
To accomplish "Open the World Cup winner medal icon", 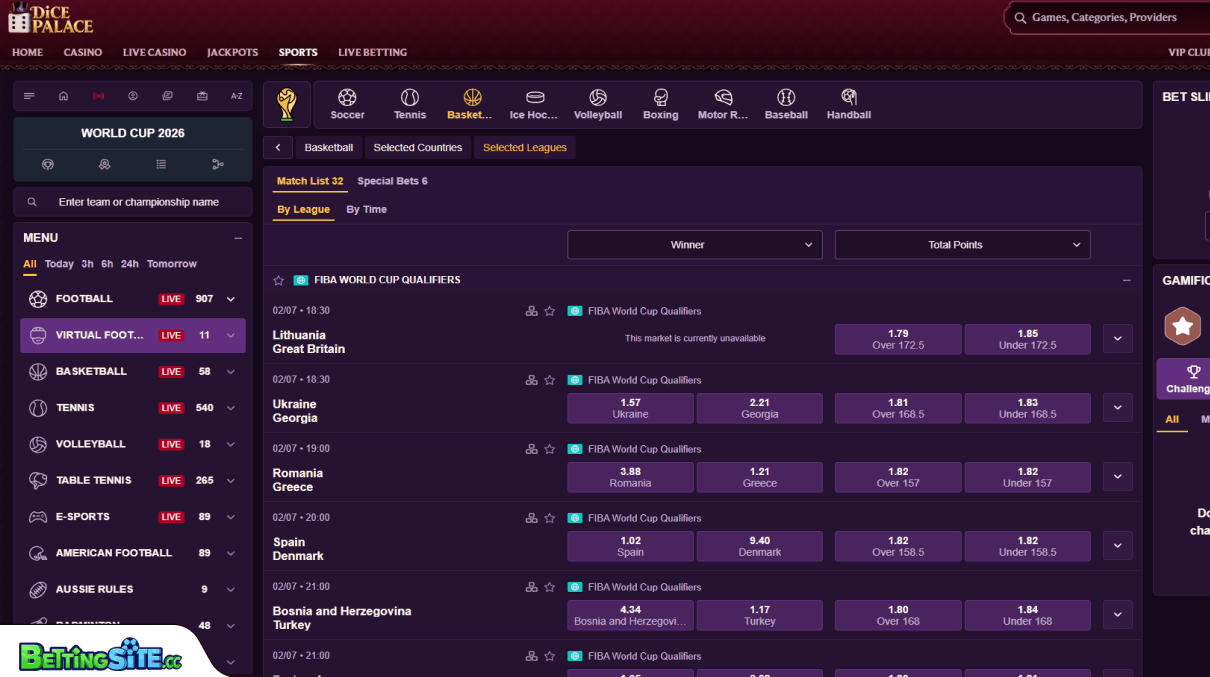I will pos(104,164).
